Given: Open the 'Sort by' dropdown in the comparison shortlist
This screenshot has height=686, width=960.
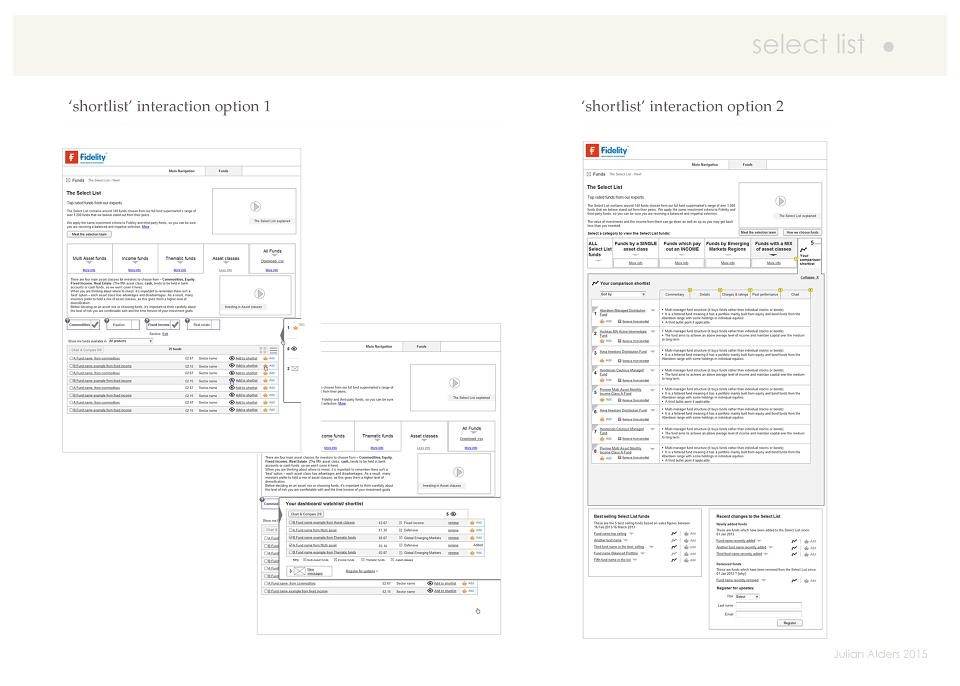Looking at the screenshot, I should pos(622,295).
